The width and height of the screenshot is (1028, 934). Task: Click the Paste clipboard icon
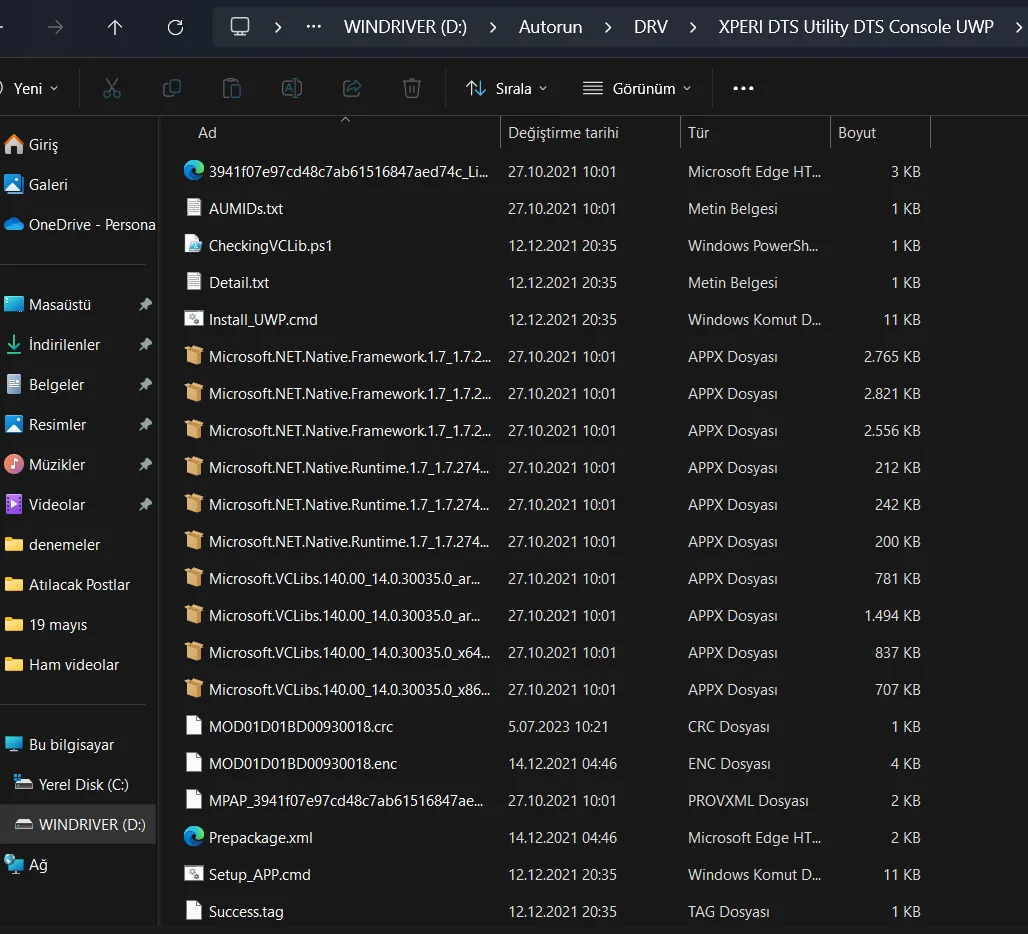pos(232,88)
